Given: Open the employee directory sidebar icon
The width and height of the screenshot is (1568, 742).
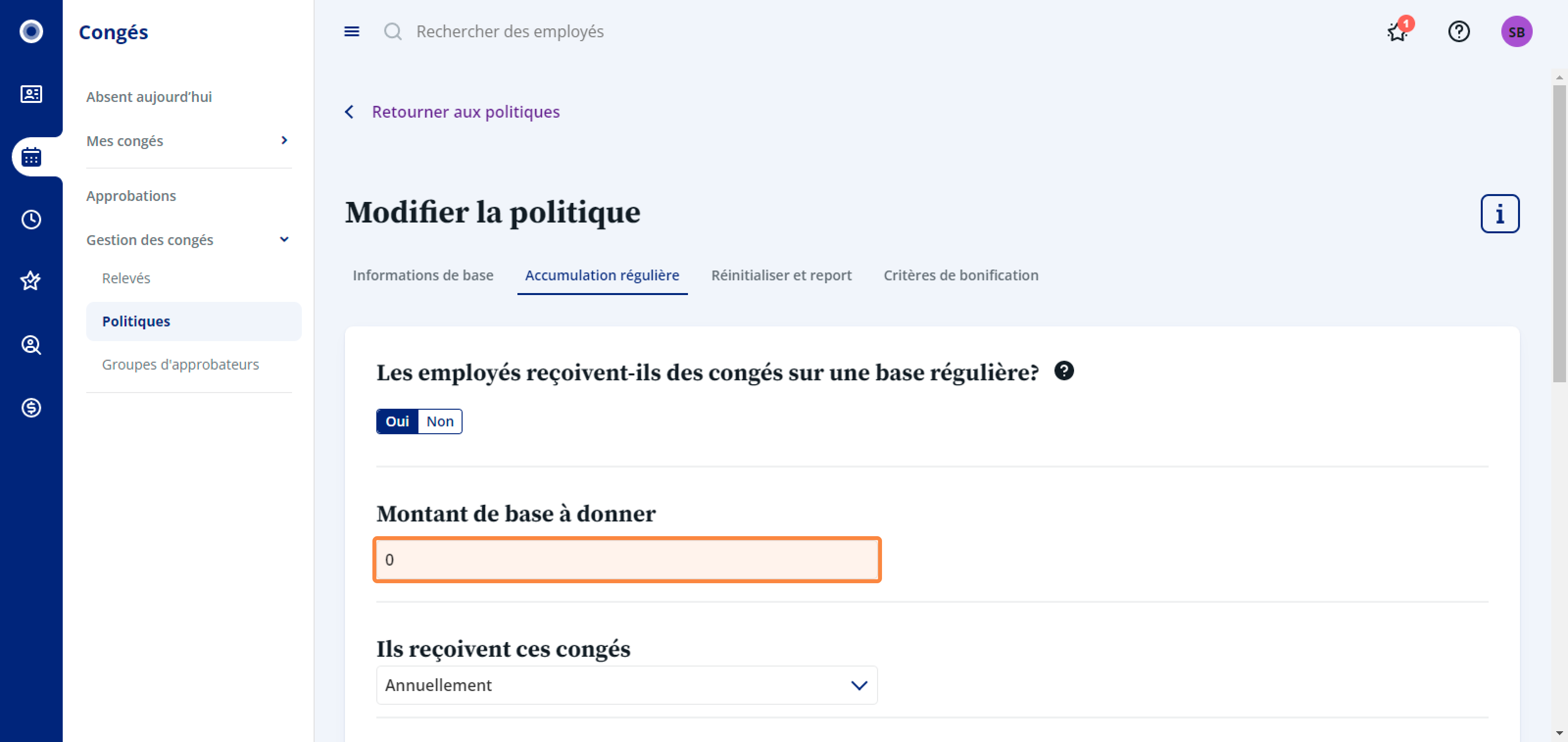Looking at the screenshot, I should click(31, 95).
